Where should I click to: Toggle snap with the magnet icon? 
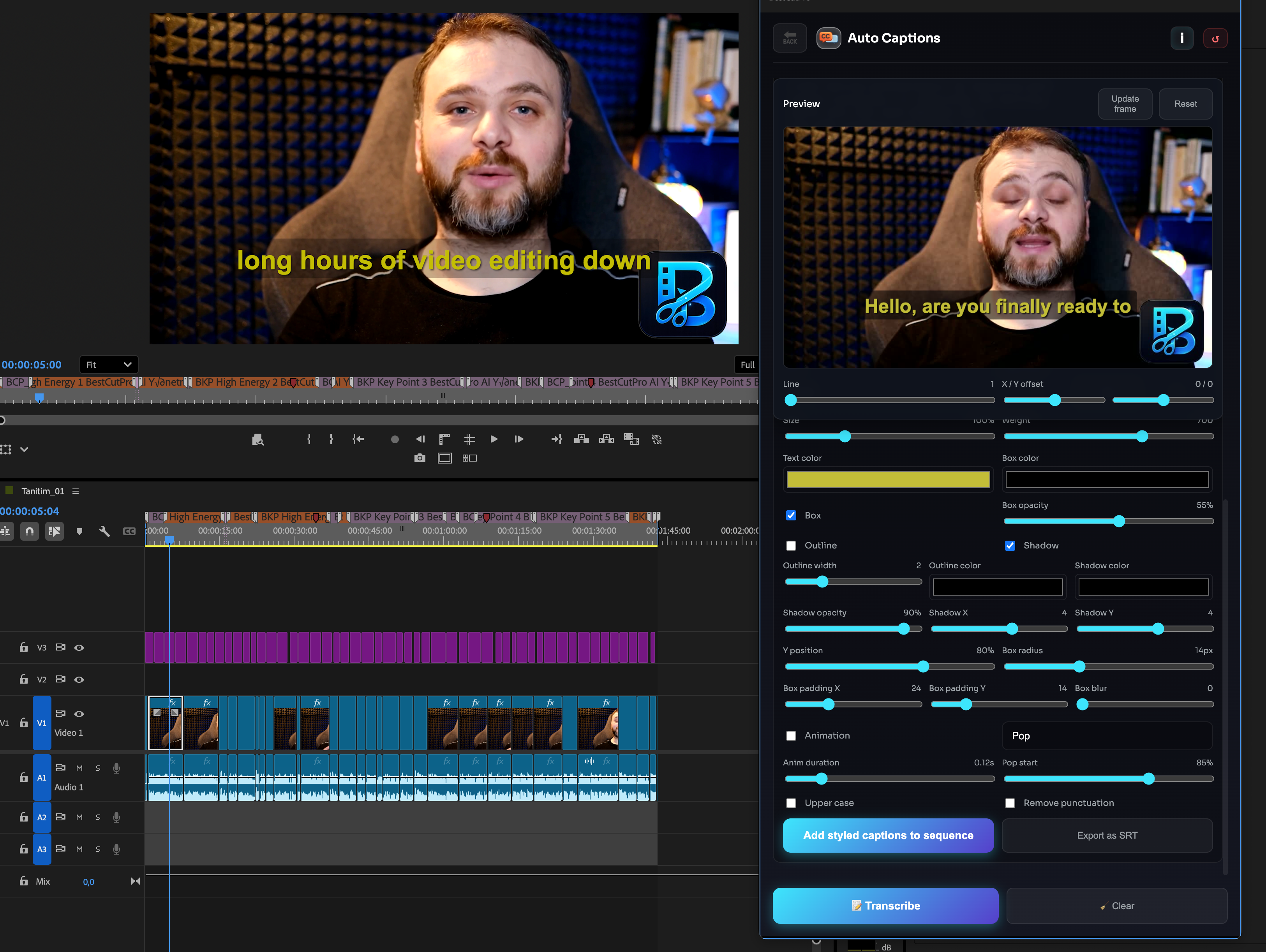[x=28, y=531]
